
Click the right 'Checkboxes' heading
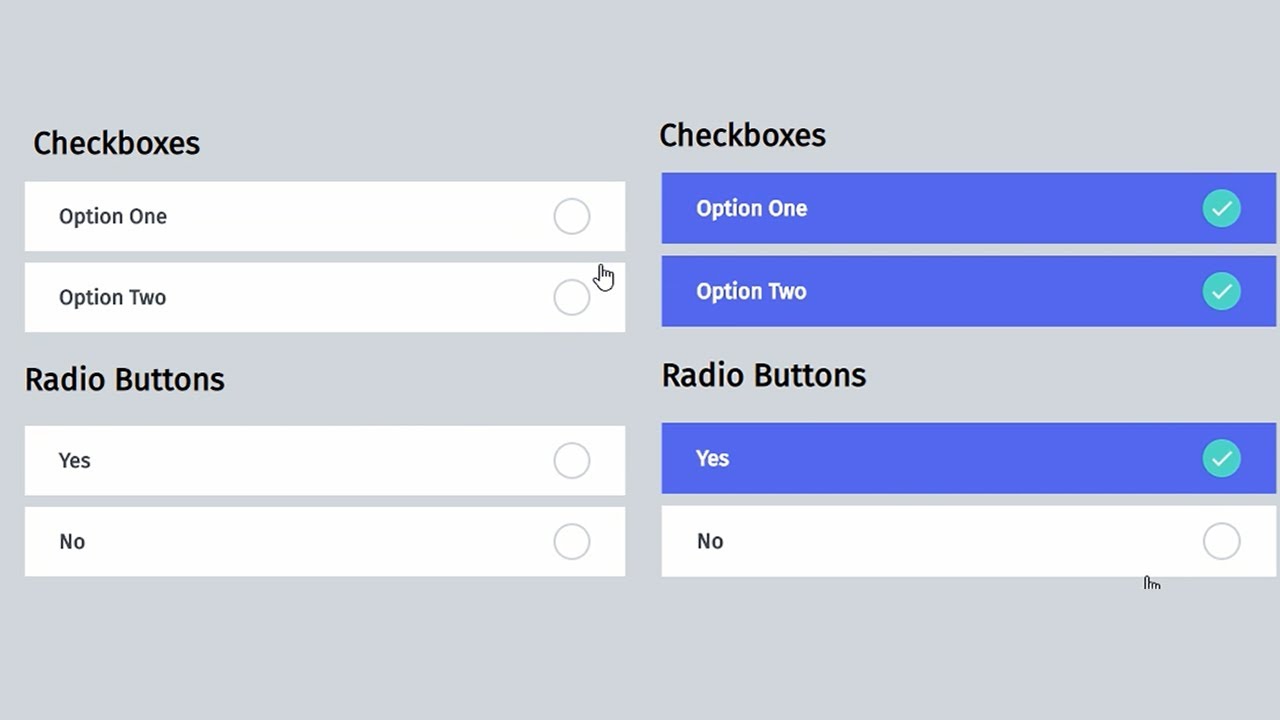(x=743, y=135)
